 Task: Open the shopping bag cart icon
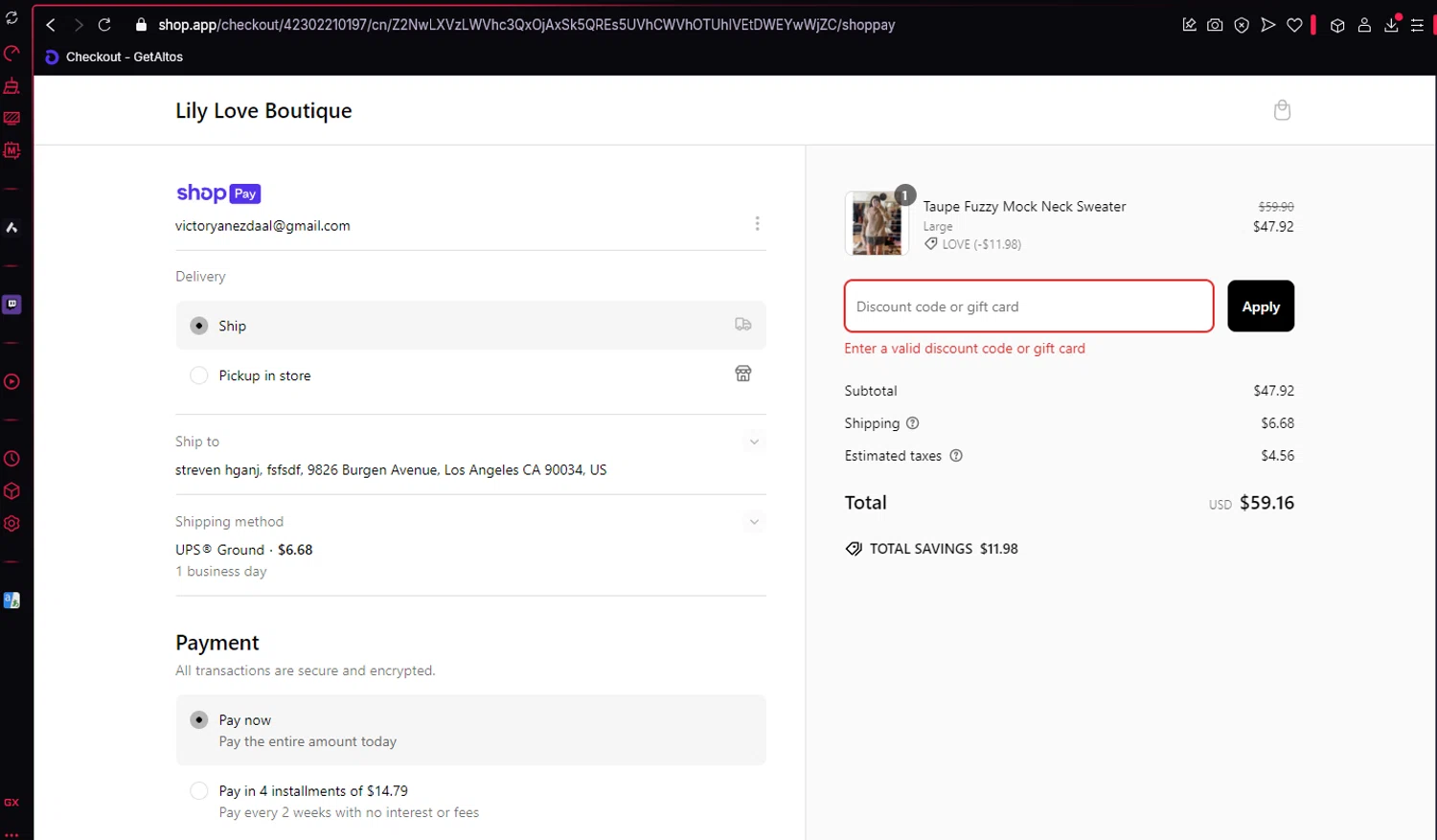pos(1282,110)
